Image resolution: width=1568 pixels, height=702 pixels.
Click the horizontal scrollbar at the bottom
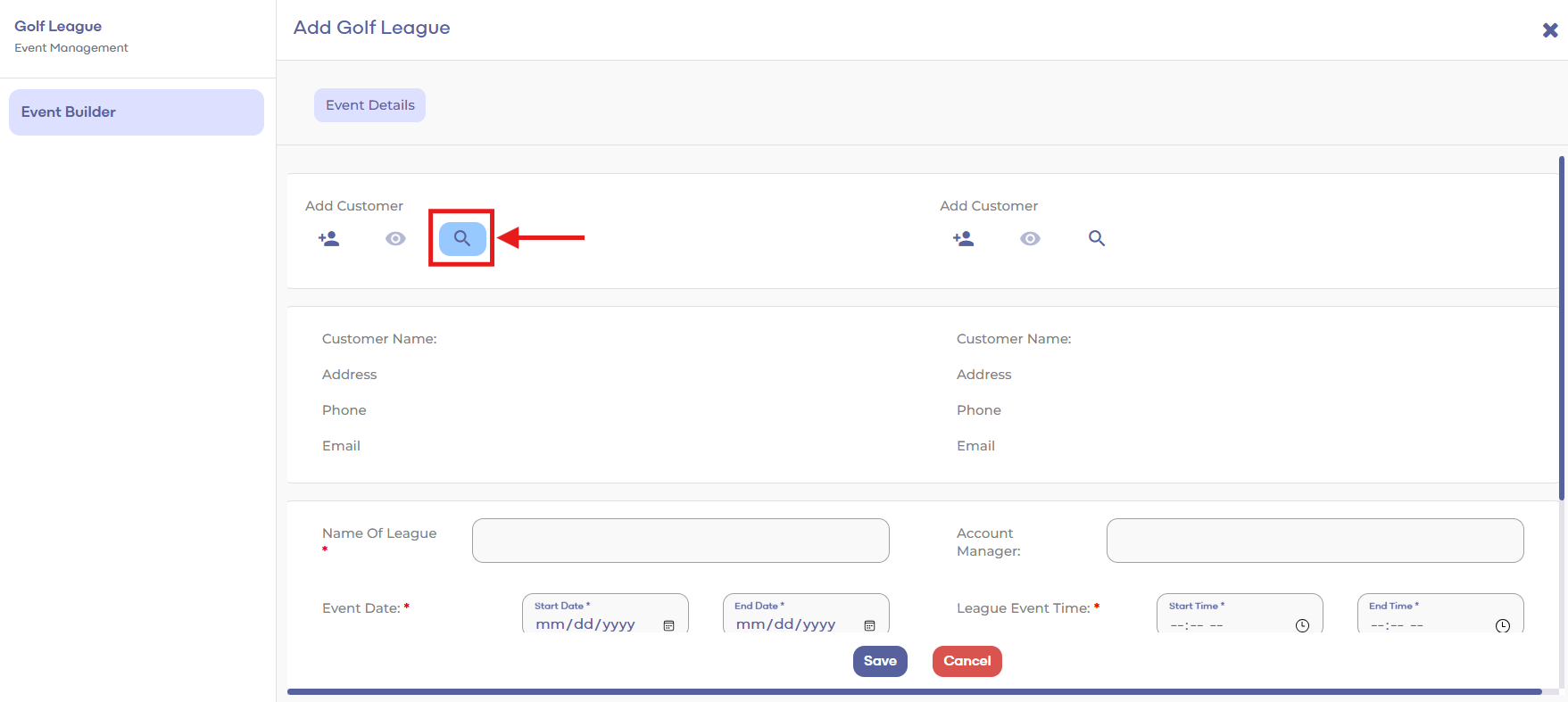point(914,691)
